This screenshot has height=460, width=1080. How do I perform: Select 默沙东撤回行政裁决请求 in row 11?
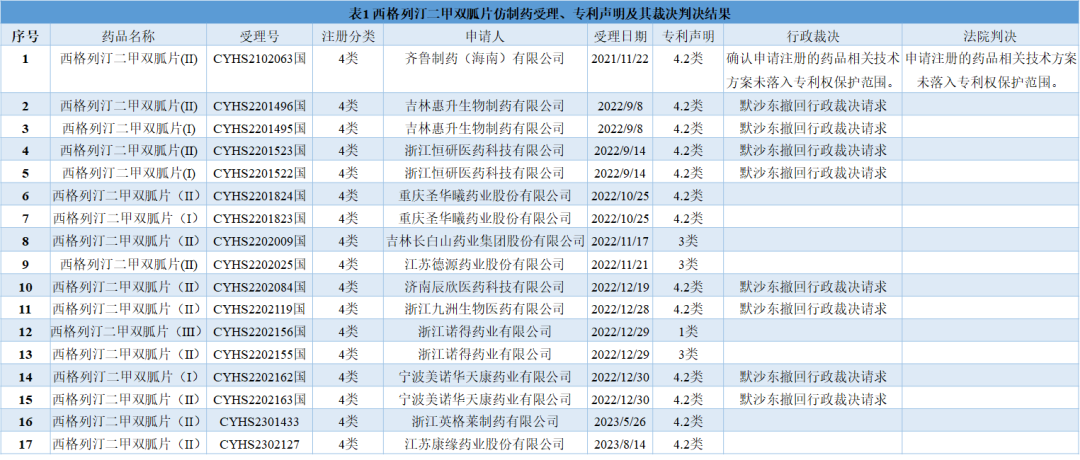[x=813, y=309]
